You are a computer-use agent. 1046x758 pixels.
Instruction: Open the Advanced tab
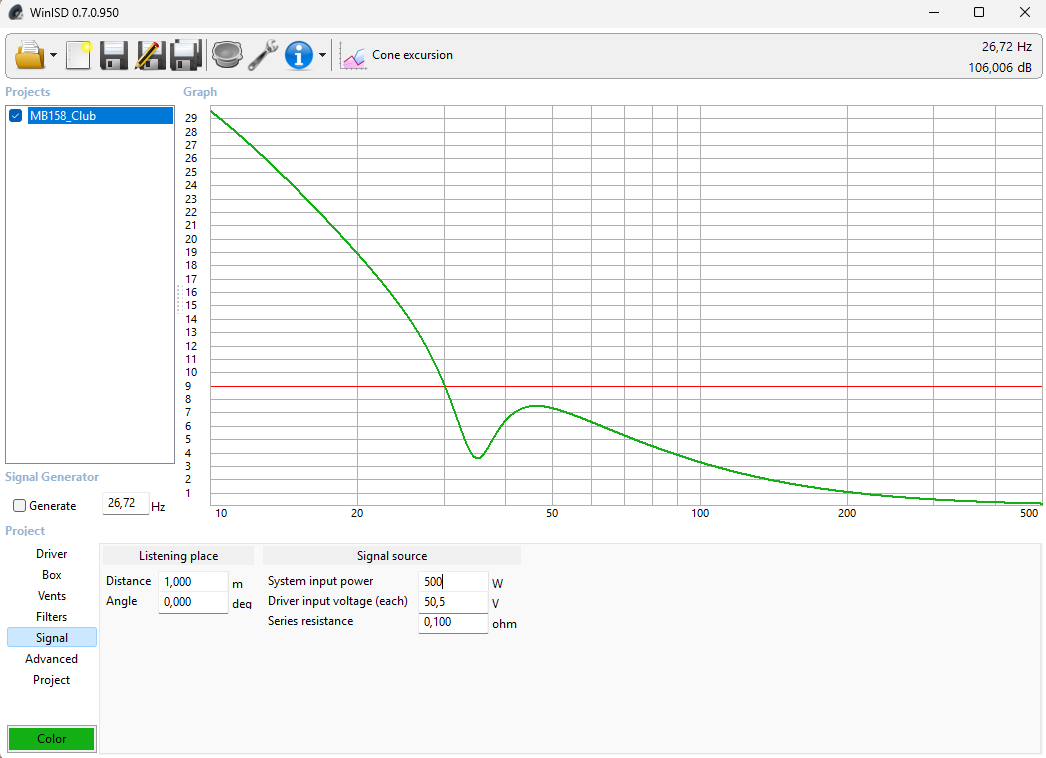[51, 659]
